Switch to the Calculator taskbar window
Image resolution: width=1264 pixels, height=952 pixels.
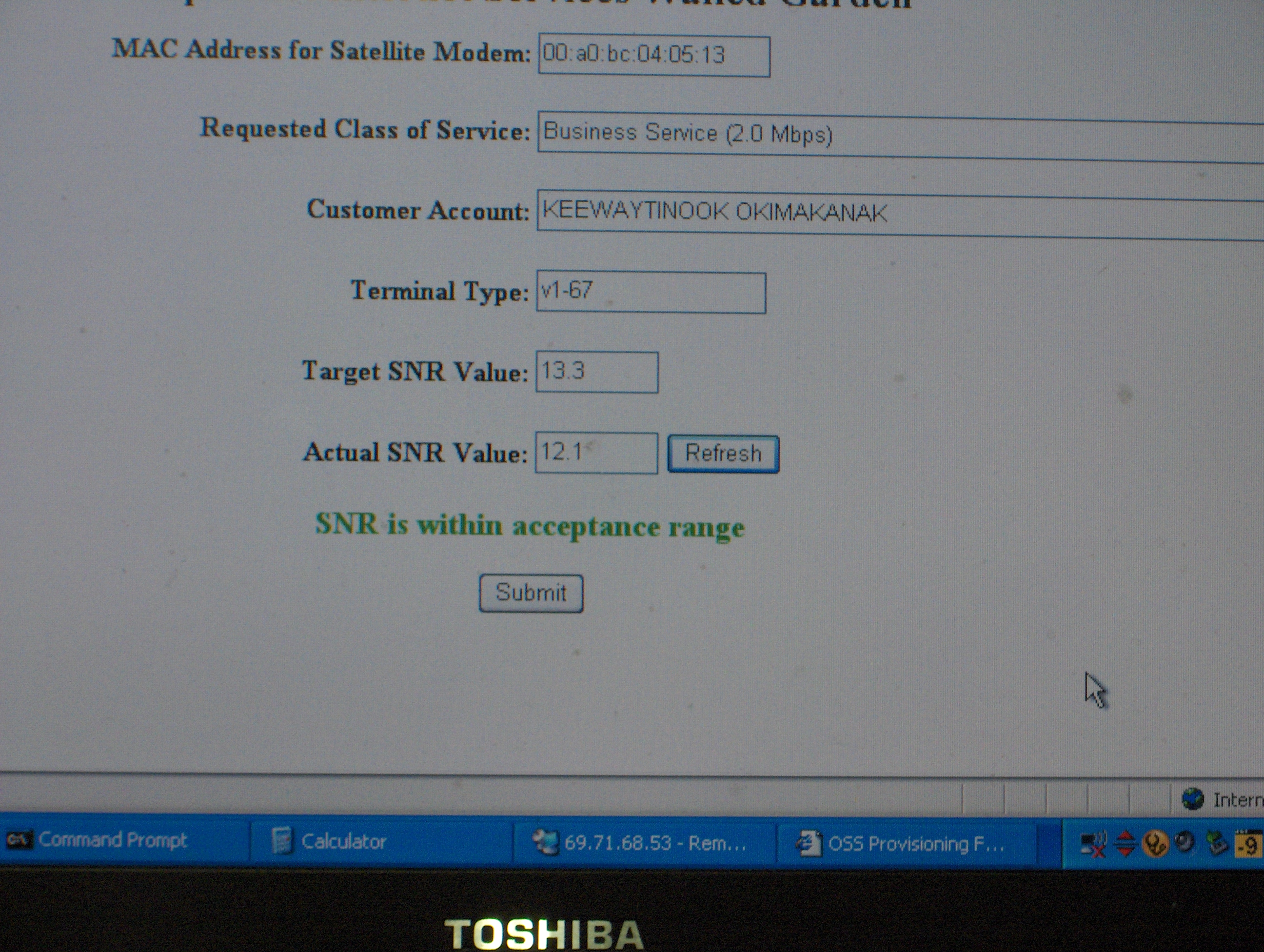343,842
